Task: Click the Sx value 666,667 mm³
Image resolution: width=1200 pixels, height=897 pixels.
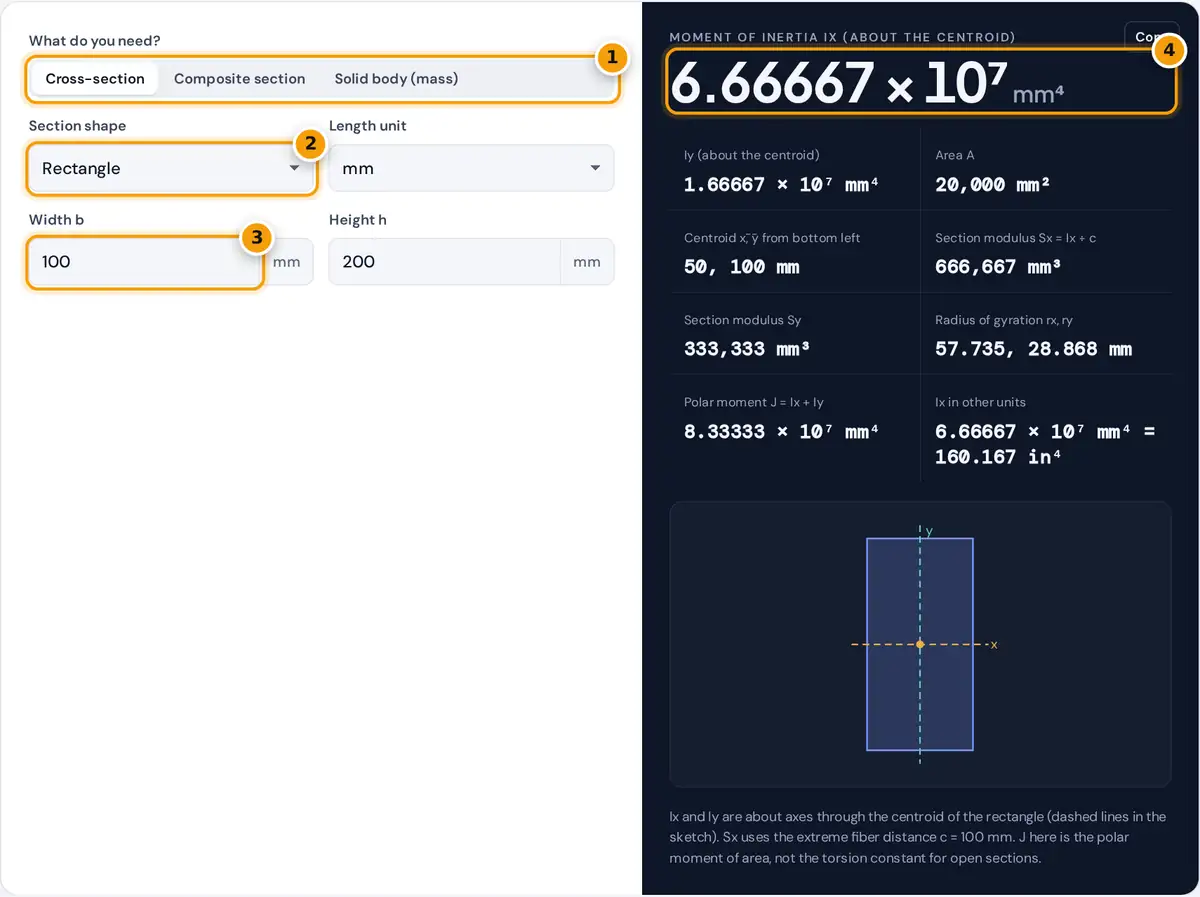Action: click(x=998, y=267)
